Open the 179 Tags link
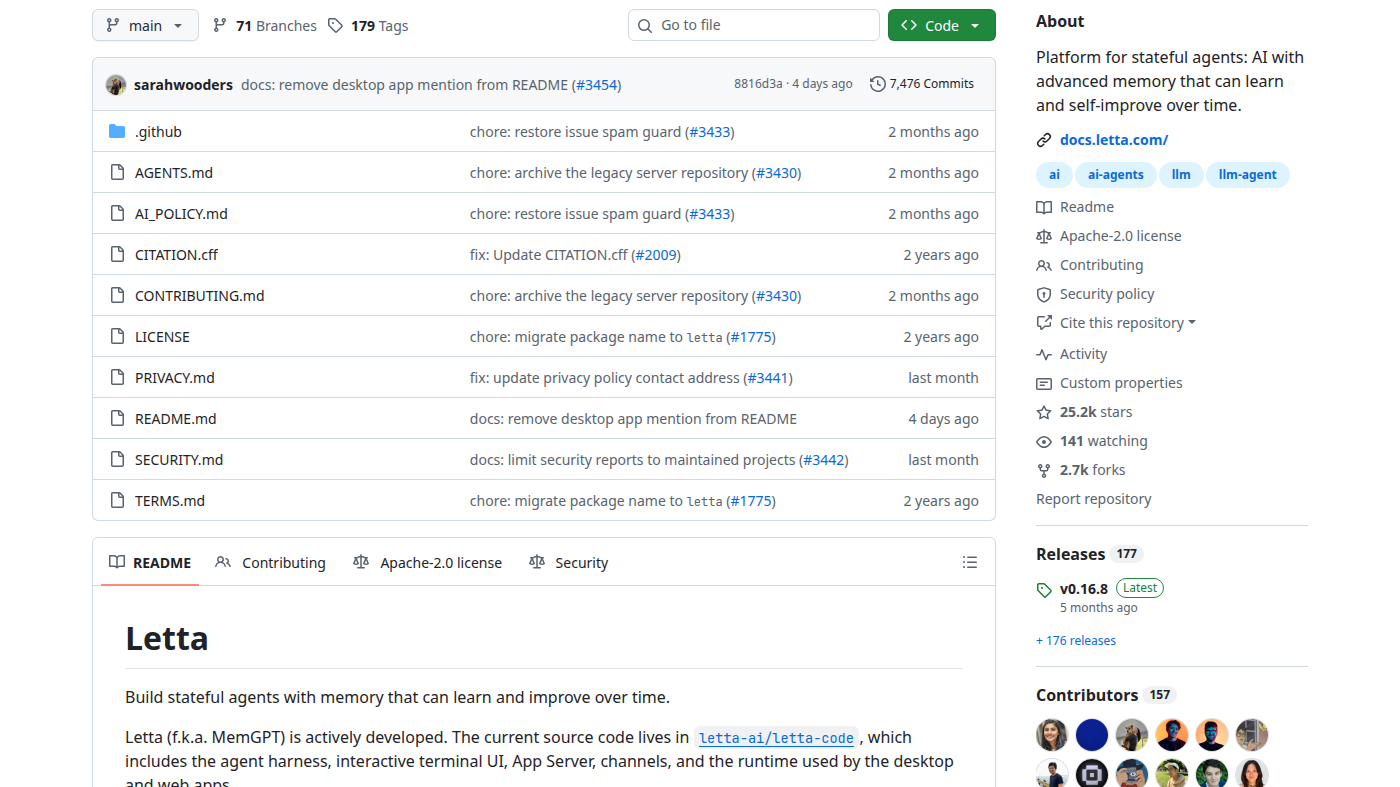The width and height of the screenshot is (1400, 787). tap(368, 26)
